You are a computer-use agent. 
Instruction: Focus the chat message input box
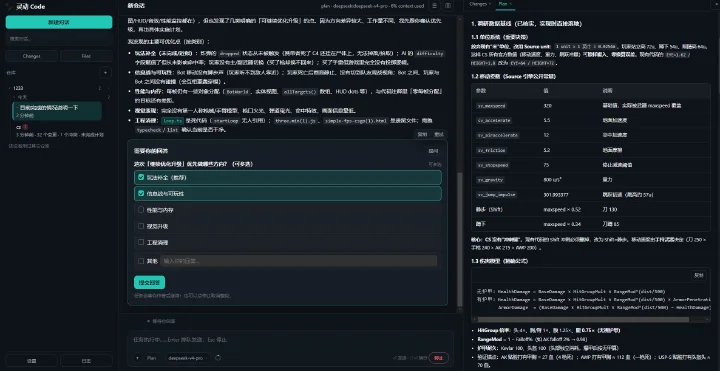(290, 340)
